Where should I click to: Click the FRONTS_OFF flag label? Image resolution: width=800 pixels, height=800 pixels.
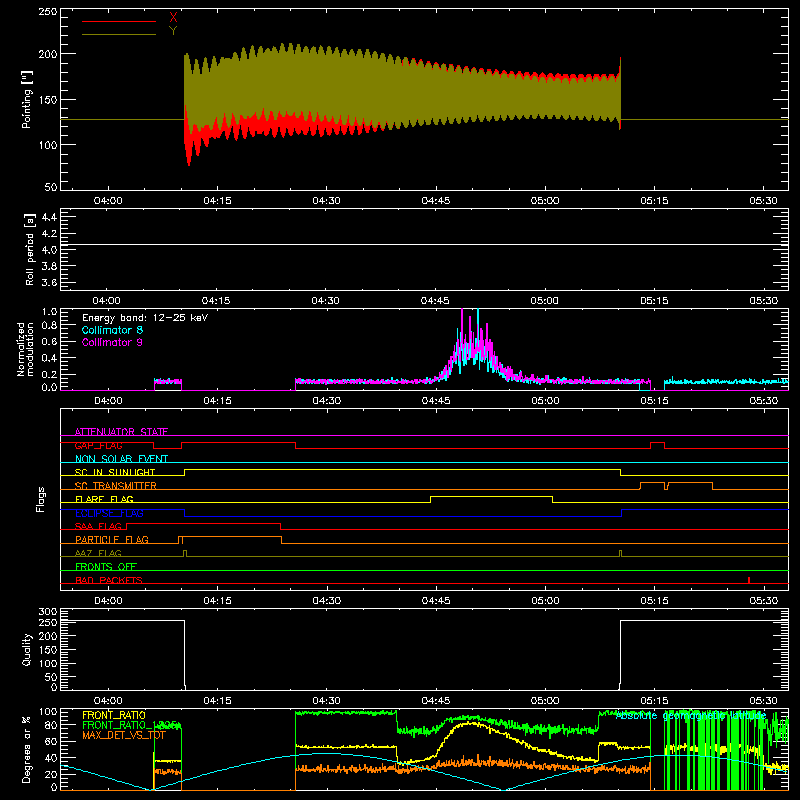pyautogui.click(x=106, y=566)
